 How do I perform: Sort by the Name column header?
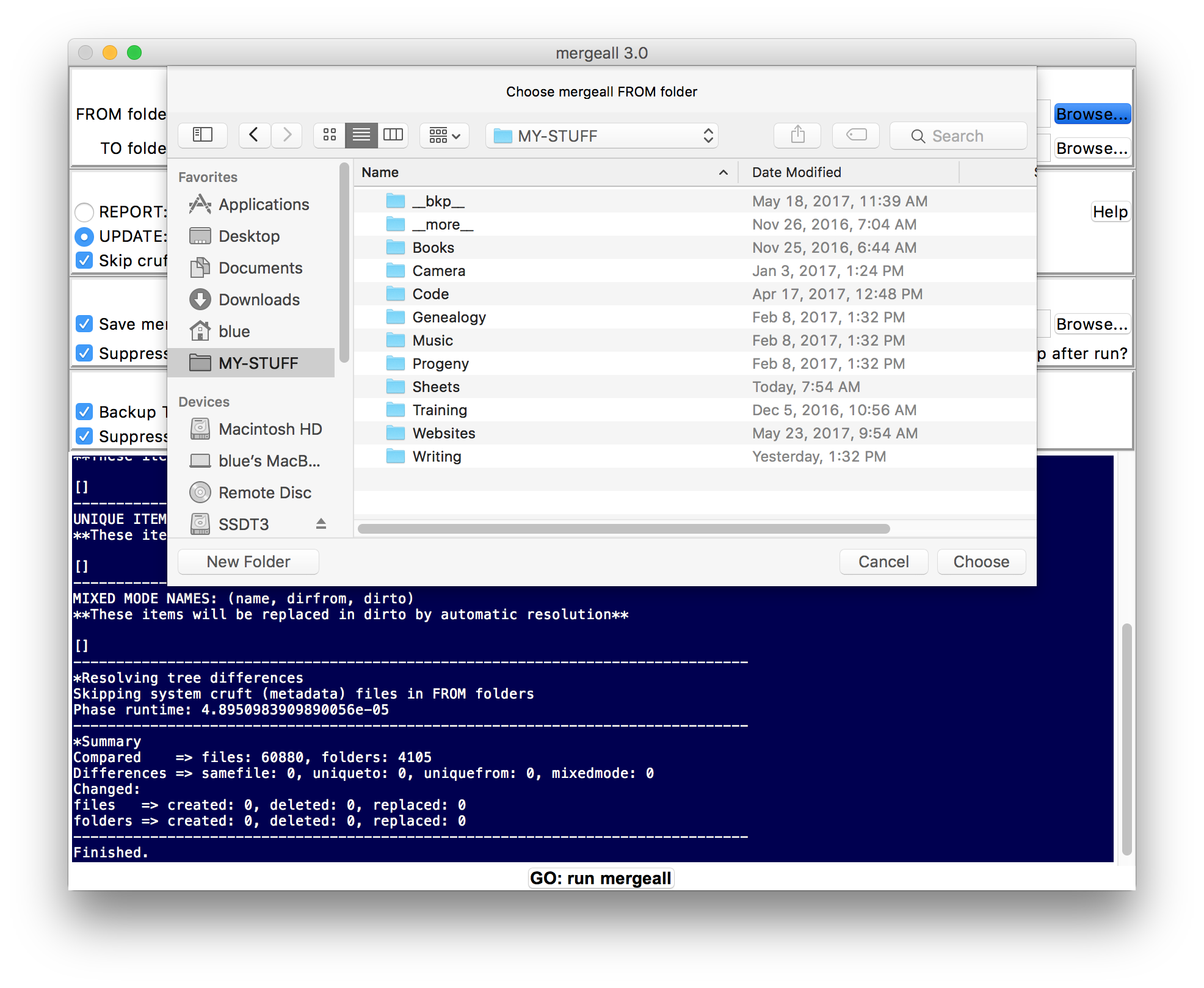(546, 173)
